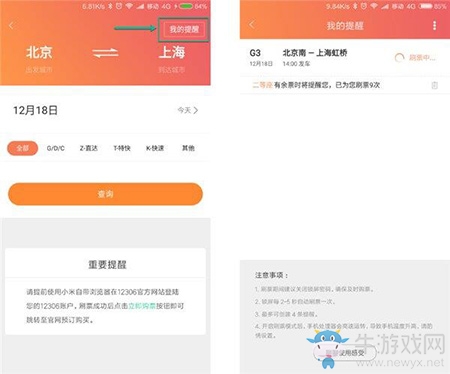Viewport: 450px width, 374px height.
Task: Tap the 重要提醒 card heading
Action: click(x=107, y=265)
